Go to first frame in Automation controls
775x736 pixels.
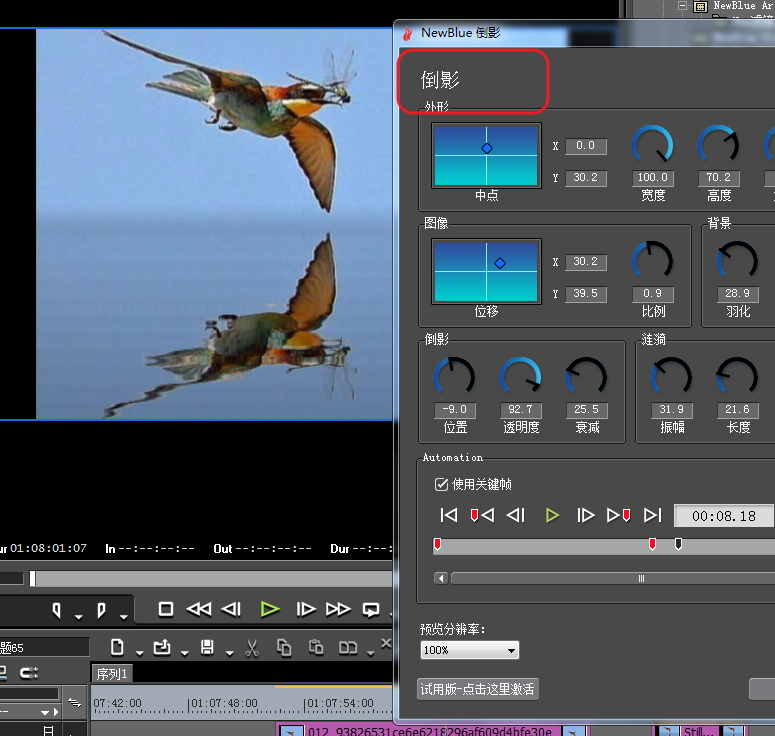pyautogui.click(x=449, y=515)
